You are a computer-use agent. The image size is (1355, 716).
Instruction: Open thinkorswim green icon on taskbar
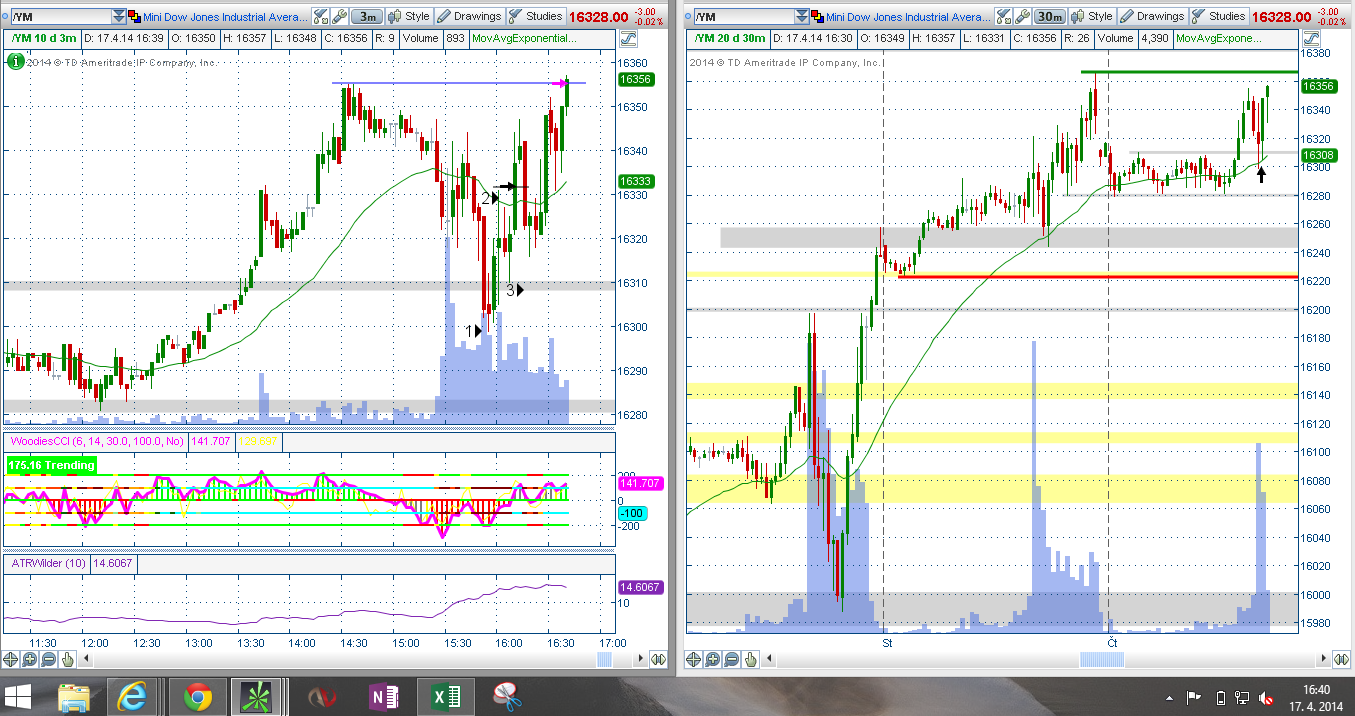click(x=257, y=697)
